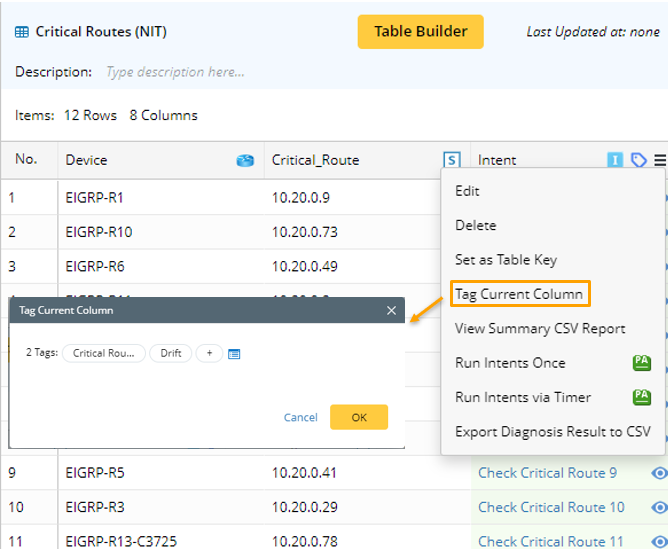Screen dimensions: 668x549
Task: Confirm the tag dialog with OK
Action: pyautogui.click(x=359, y=417)
